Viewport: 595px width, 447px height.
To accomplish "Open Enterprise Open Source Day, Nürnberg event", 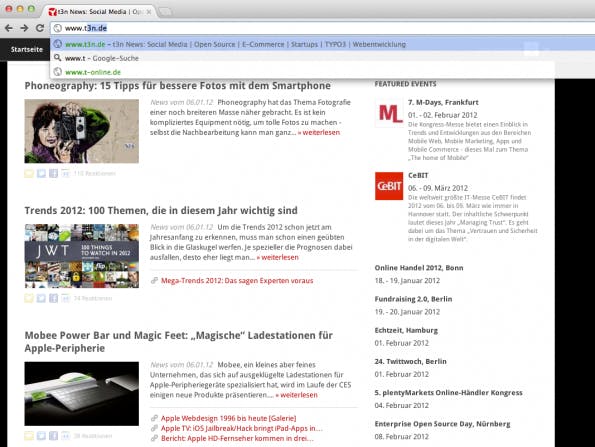I will point(442,424).
